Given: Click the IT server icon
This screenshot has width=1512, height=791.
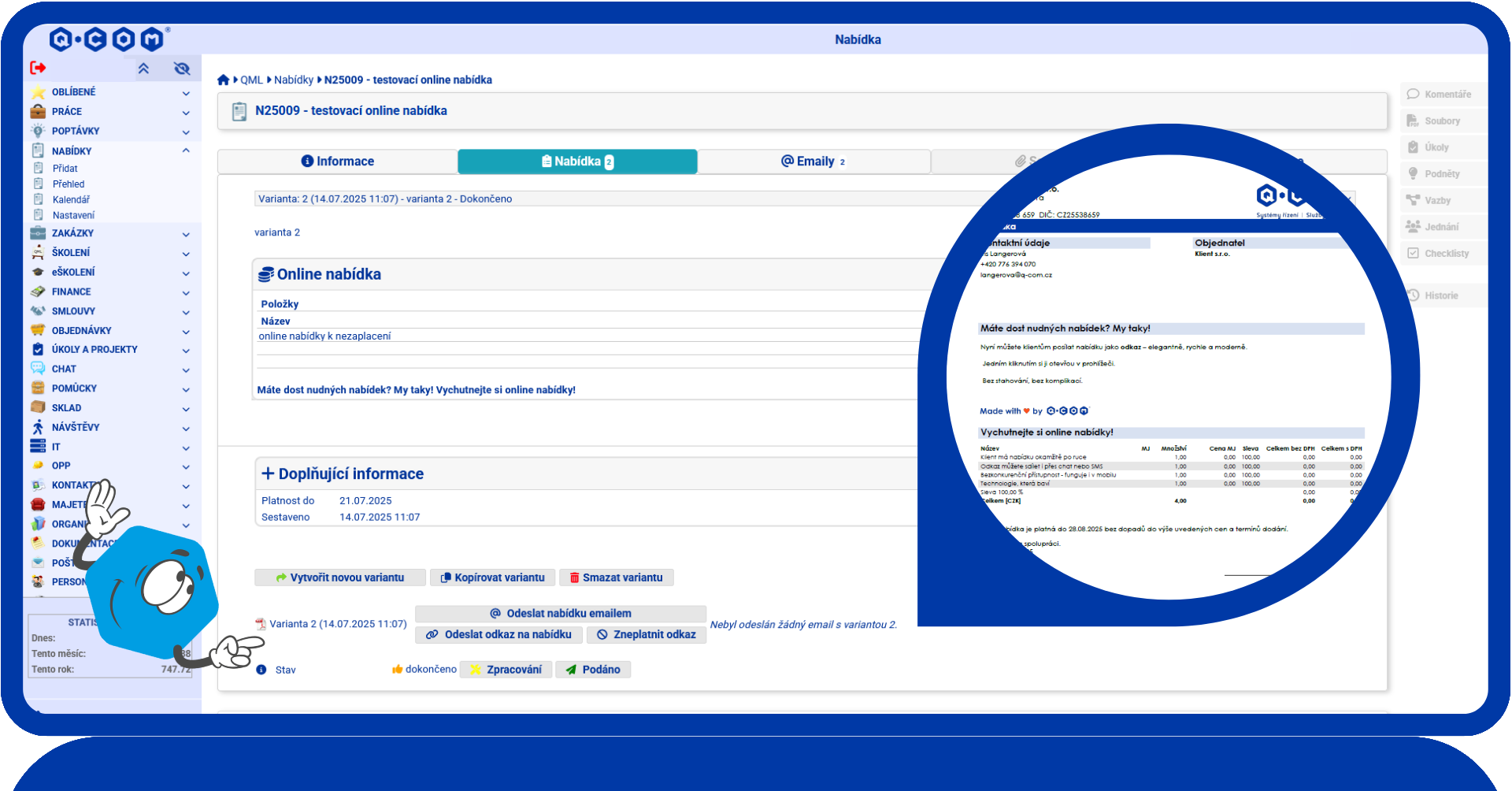Looking at the screenshot, I should [38, 446].
